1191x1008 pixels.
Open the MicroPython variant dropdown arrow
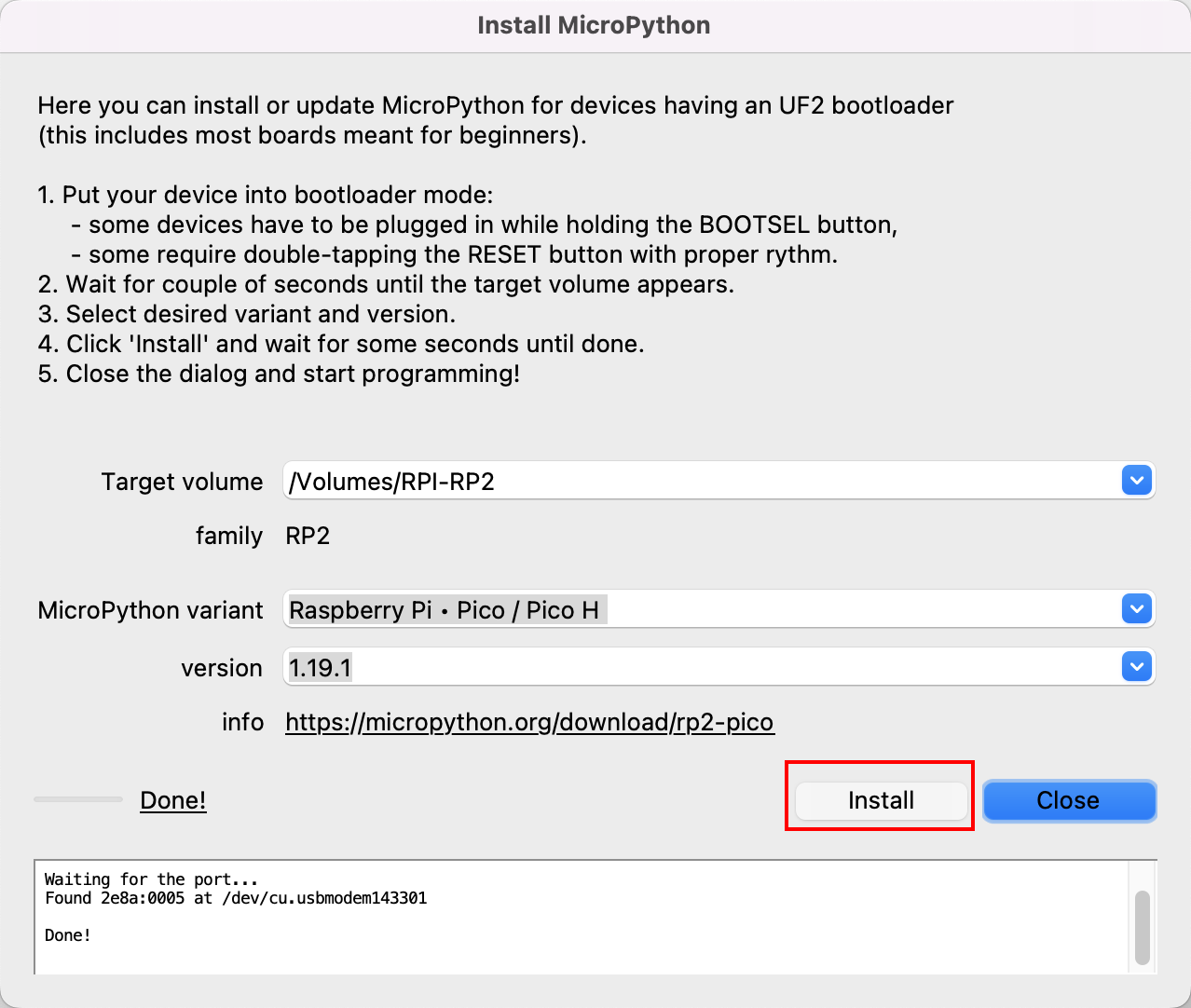click(1137, 609)
